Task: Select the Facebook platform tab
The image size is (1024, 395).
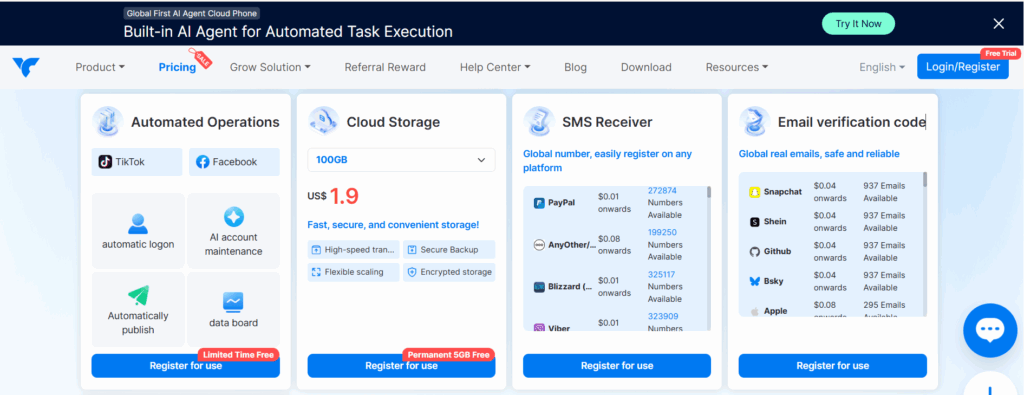Action: pos(234,162)
